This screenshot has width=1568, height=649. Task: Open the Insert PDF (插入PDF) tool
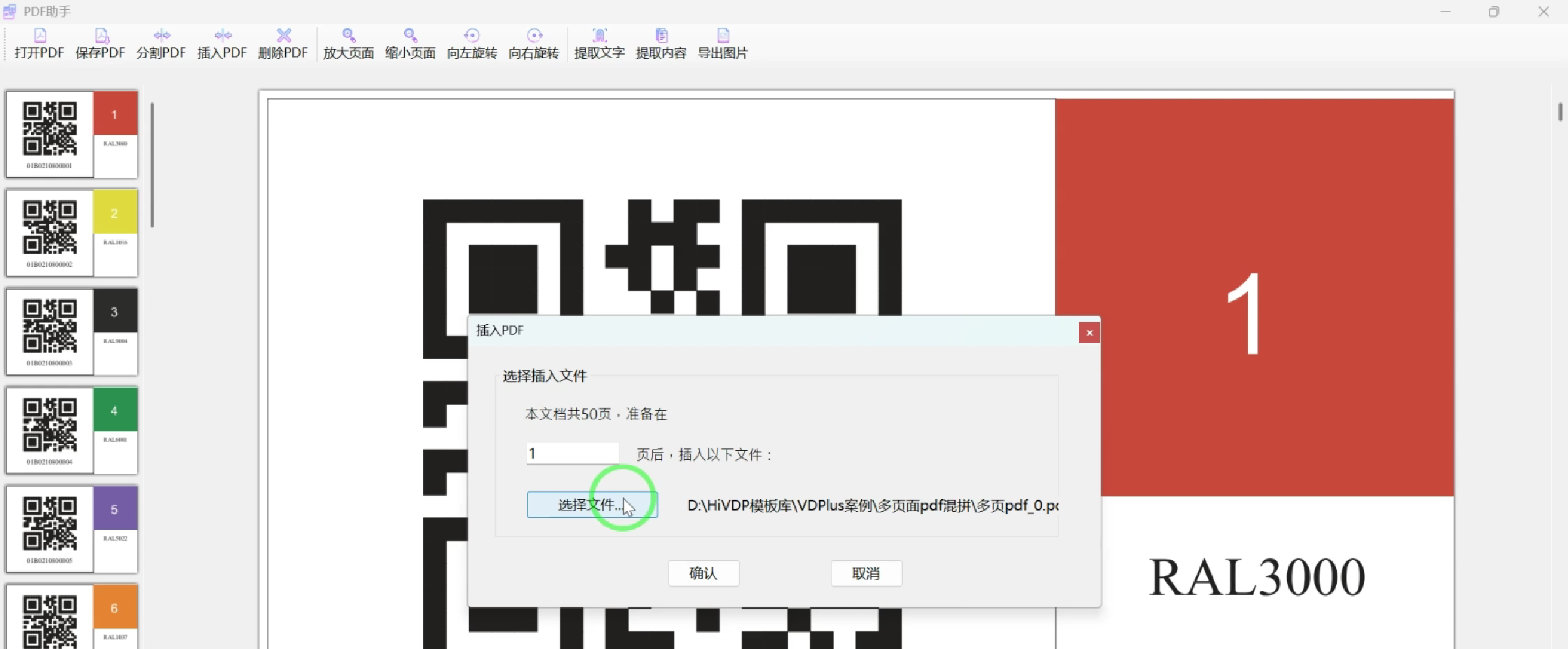222,43
